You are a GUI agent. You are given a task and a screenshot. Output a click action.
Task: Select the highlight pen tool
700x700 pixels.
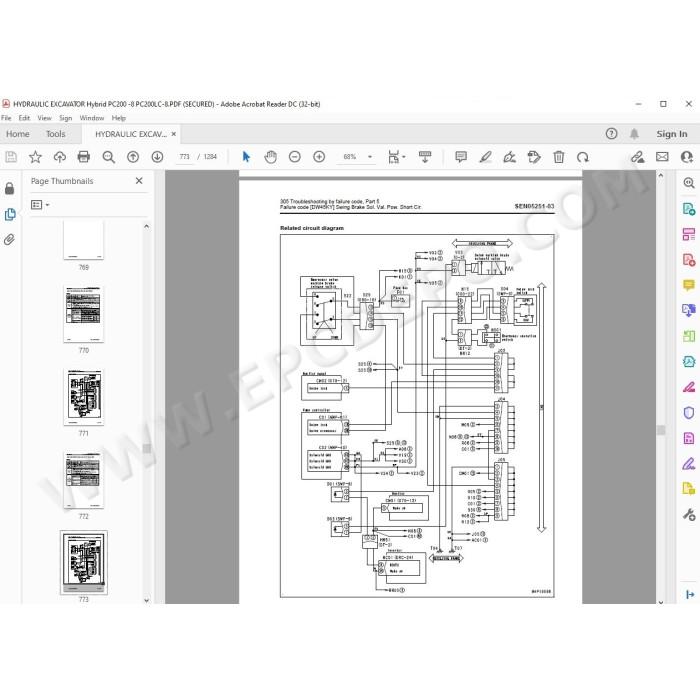485,157
